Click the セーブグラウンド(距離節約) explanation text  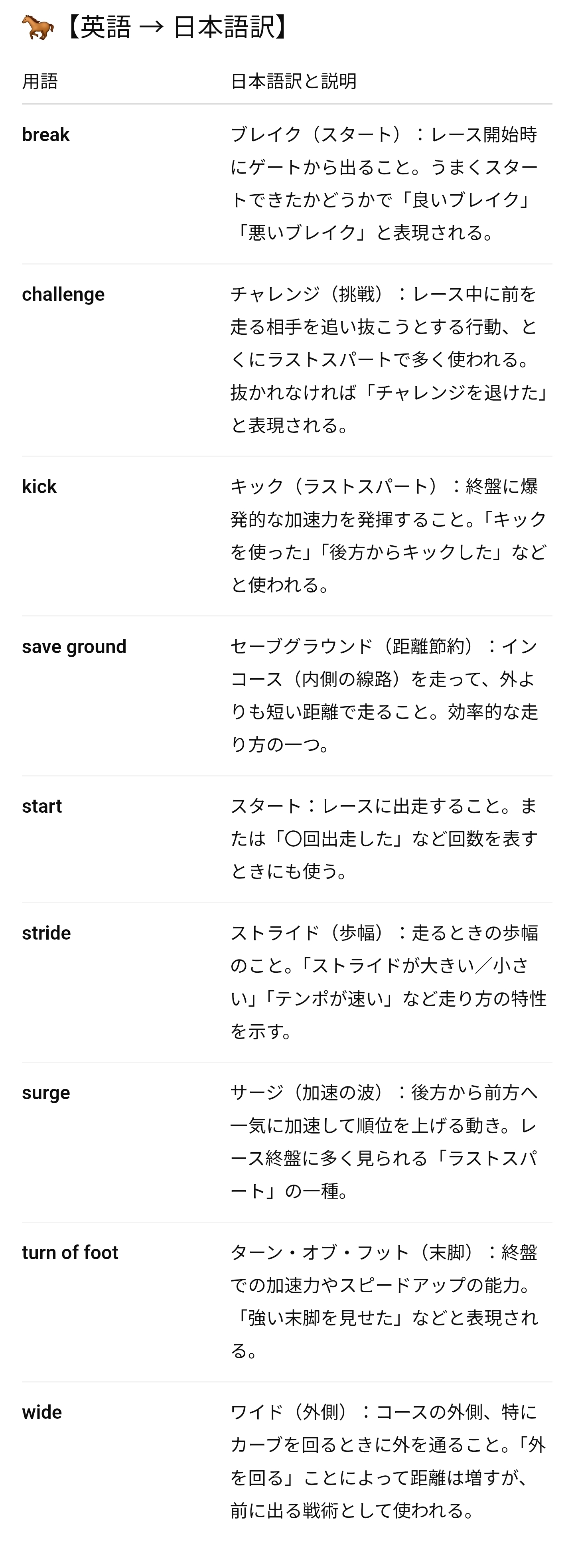385,695
